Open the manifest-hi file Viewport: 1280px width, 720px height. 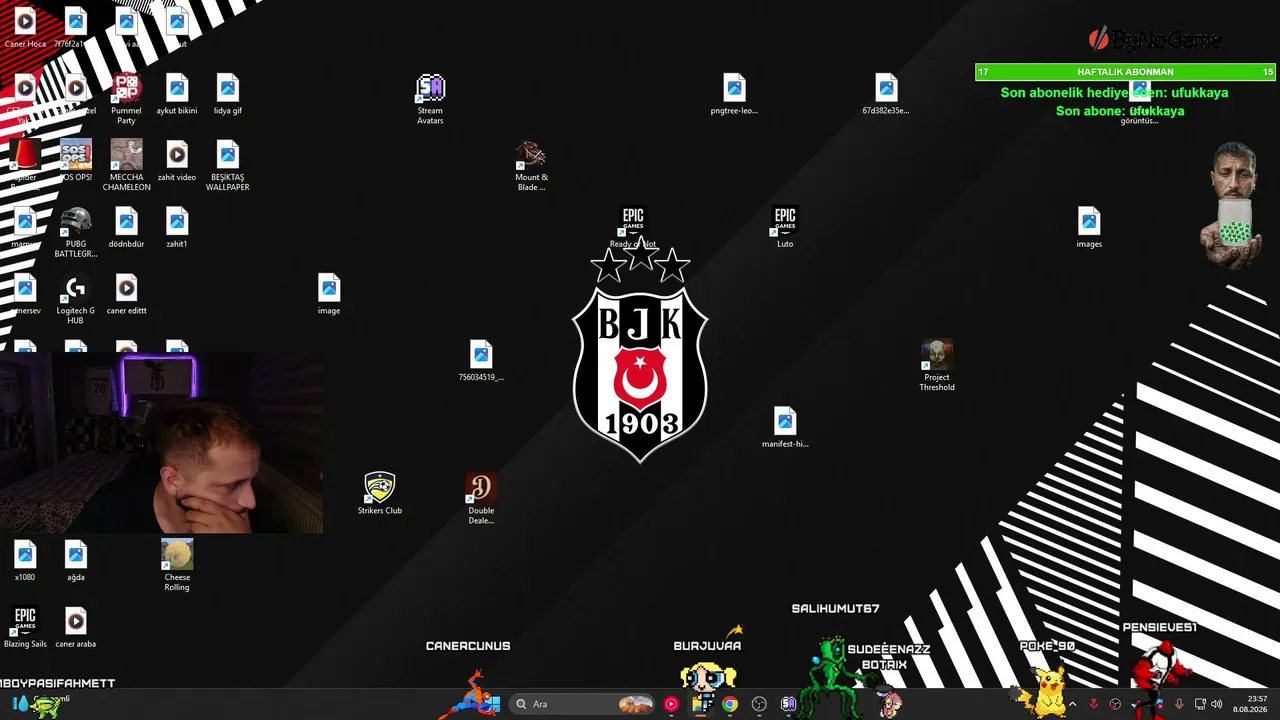click(x=785, y=428)
